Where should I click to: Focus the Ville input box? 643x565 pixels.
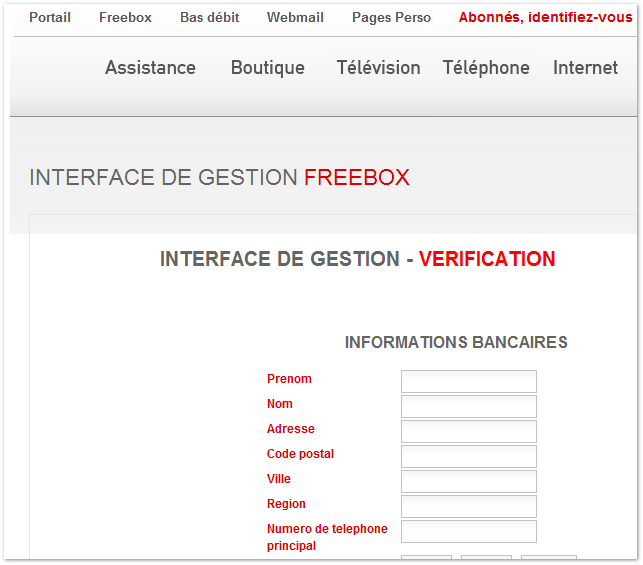point(469,481)
